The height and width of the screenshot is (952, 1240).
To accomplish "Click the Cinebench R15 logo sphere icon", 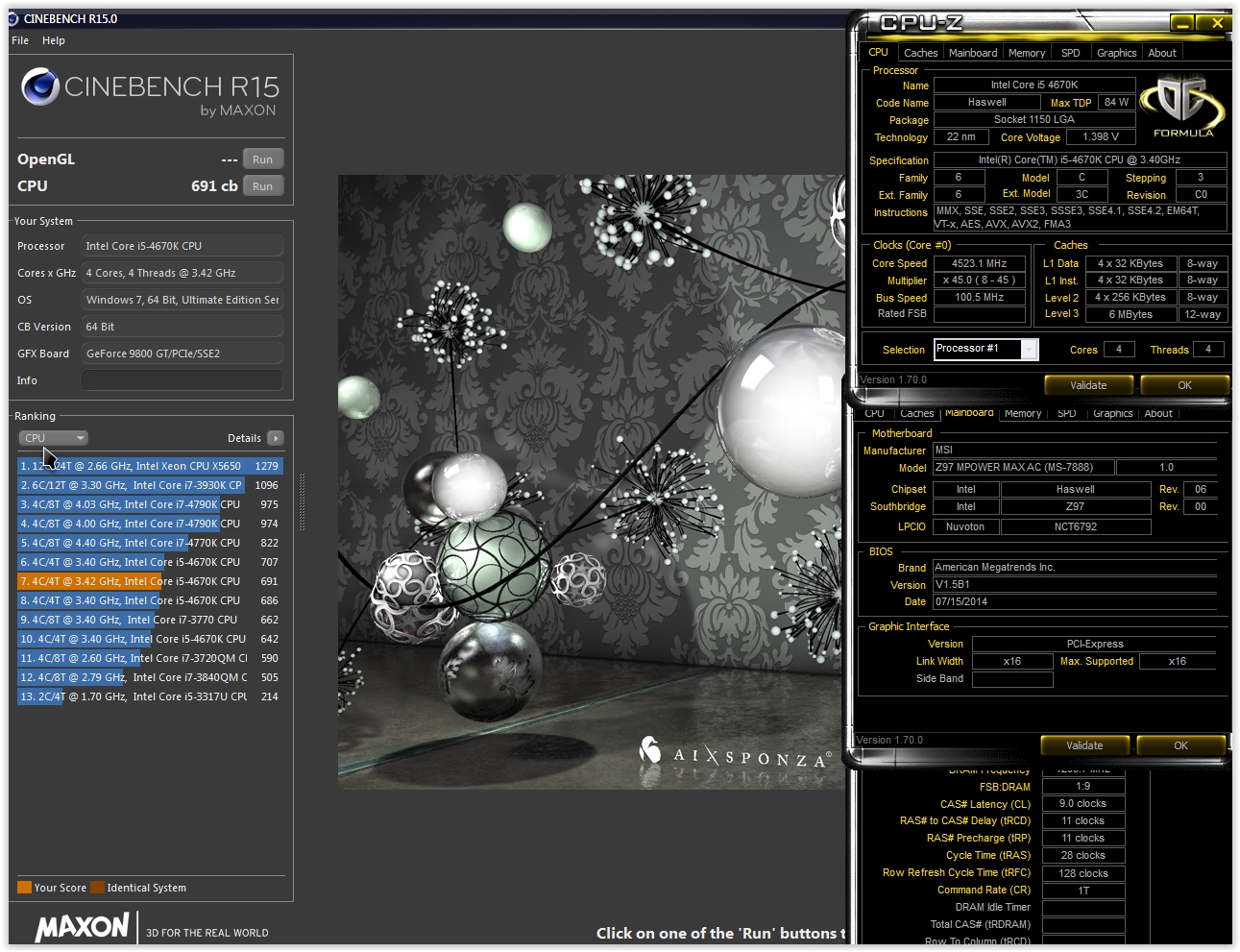I will [x=40, y=86].
